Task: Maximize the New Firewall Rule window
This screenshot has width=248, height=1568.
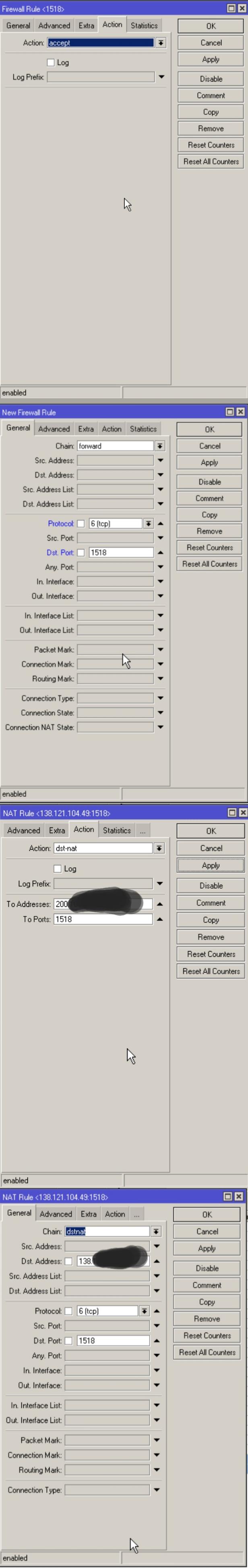Action: pyautogui.click(x=230, y=412)
